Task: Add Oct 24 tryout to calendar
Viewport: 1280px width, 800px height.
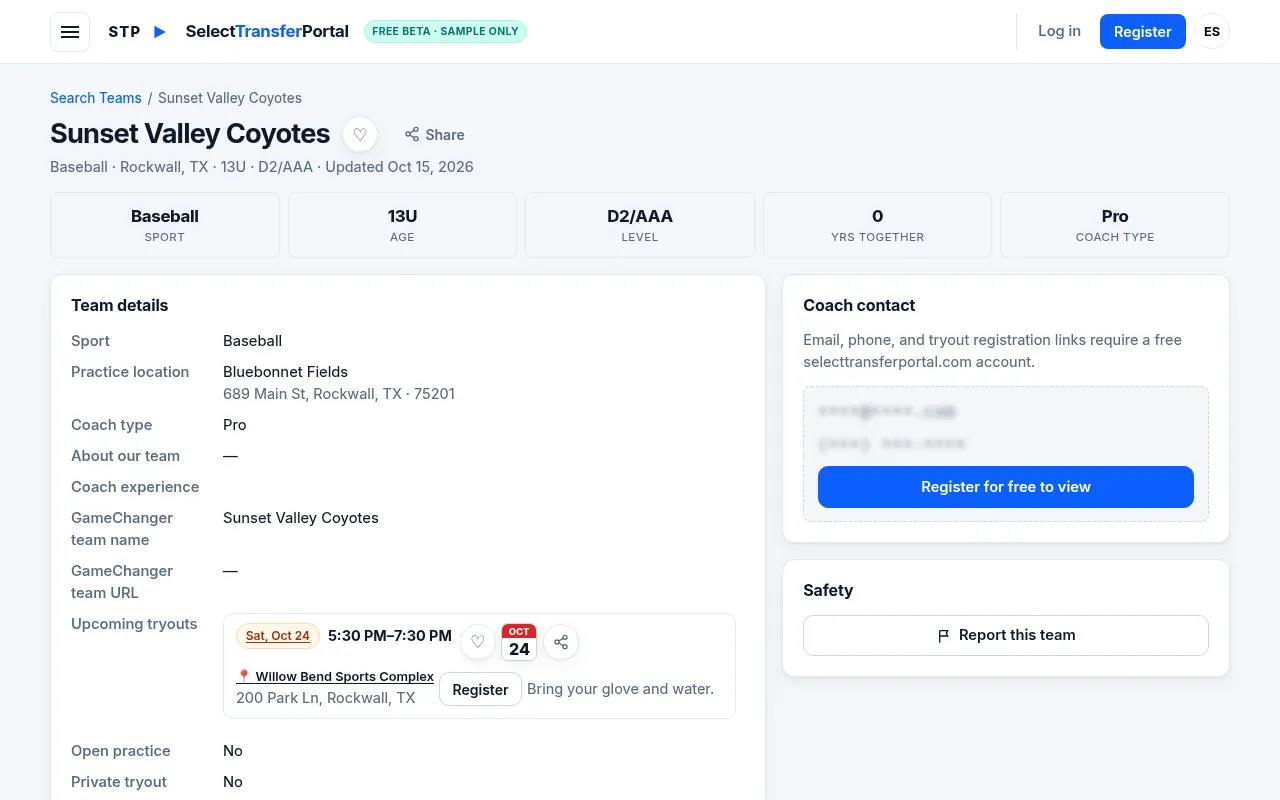Action: pos(519,642)
